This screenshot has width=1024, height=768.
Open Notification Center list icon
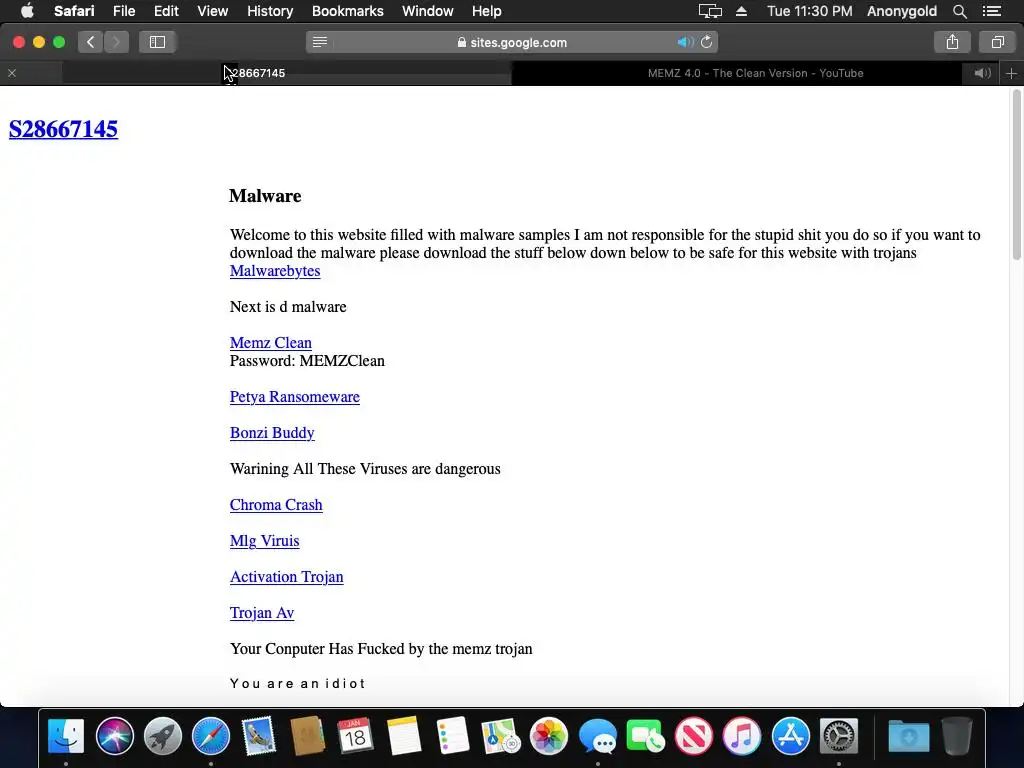(991, 11)
